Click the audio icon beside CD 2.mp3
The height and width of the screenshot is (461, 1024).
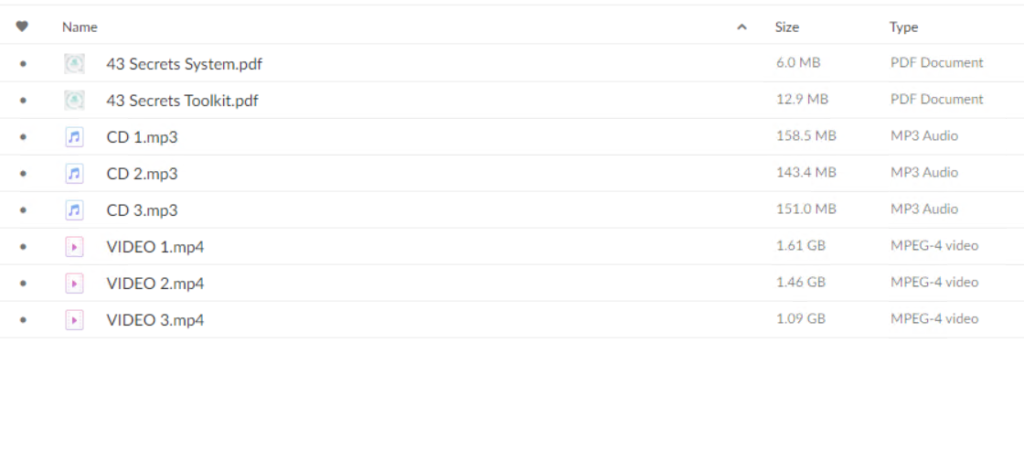[x=74, y=174]
